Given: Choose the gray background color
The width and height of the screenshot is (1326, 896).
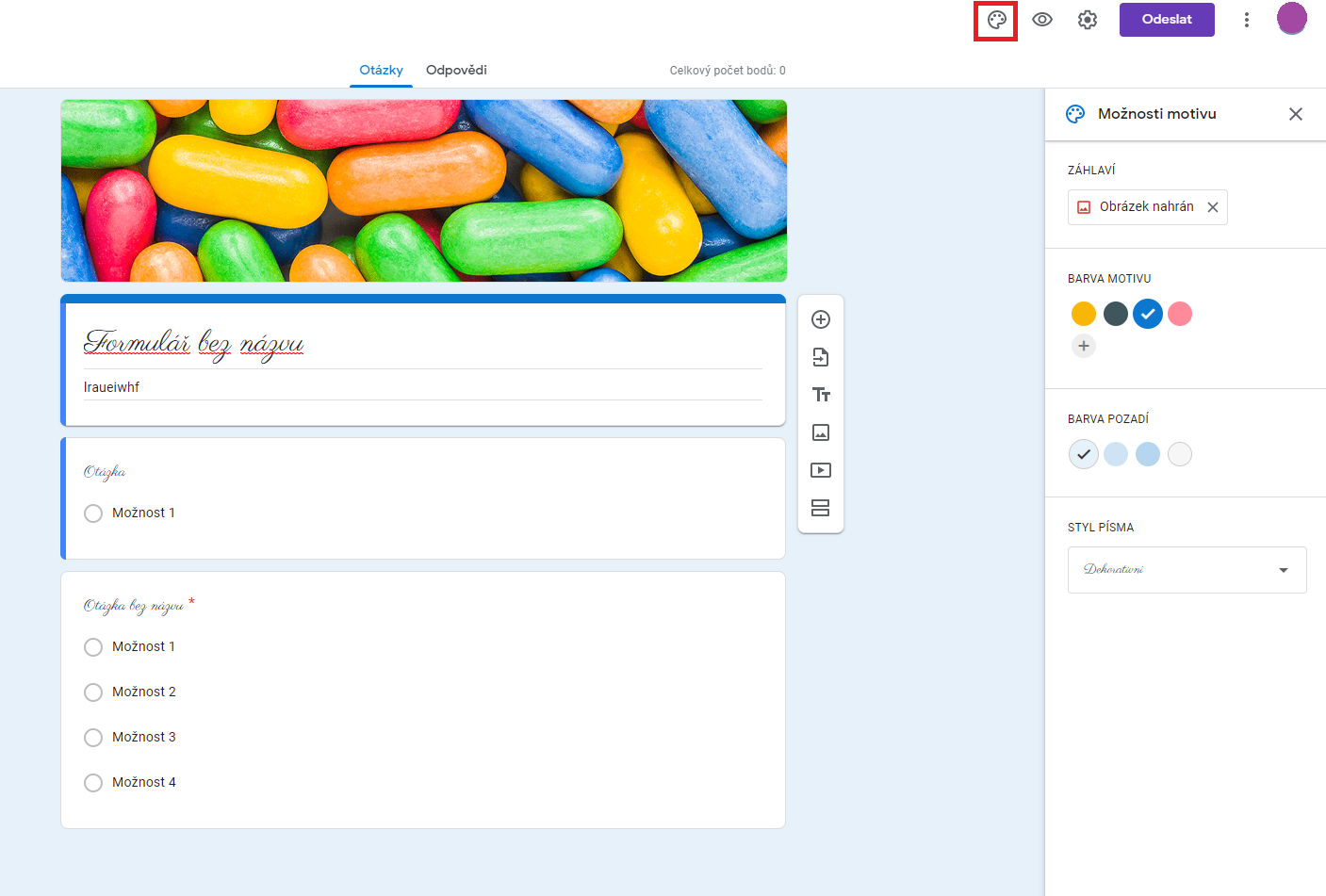Looking at the screenshot, I should (1180, 454).
